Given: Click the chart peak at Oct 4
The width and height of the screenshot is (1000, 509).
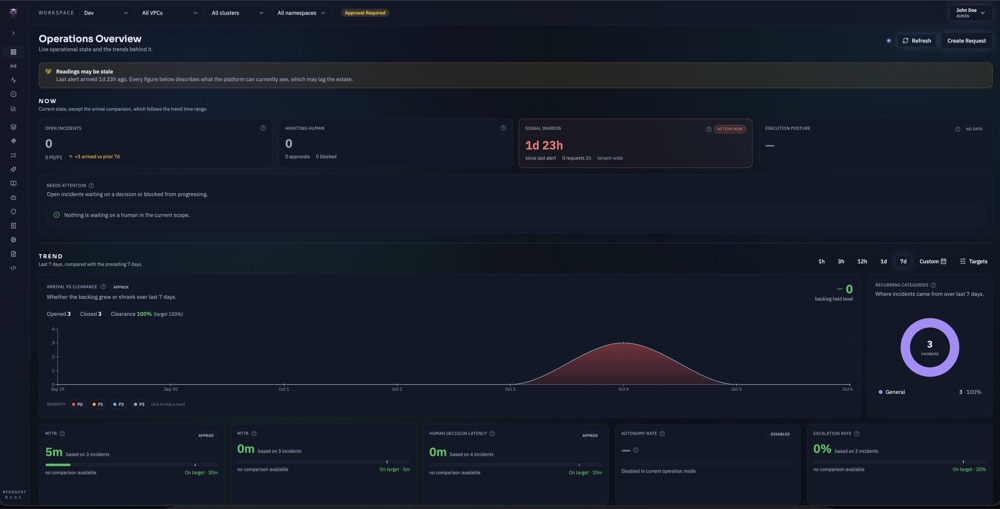Looking at the screenshot, I should (x=623, y=343).
